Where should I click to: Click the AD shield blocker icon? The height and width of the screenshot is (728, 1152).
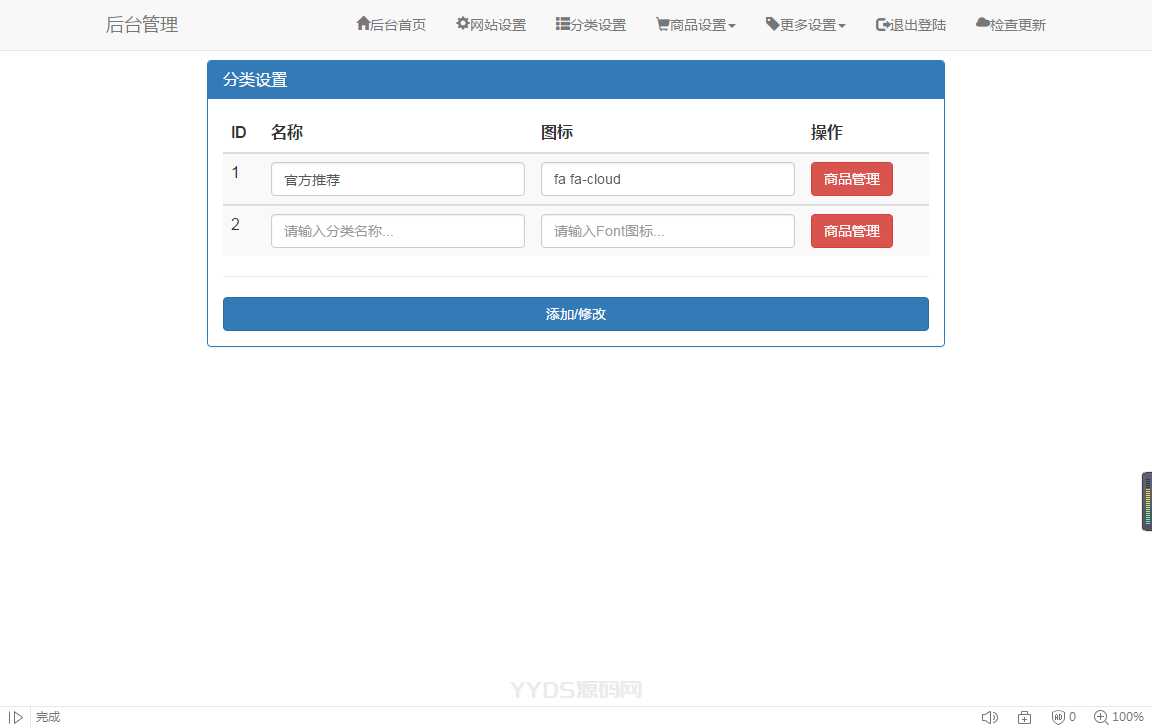tap(1058, 717)
